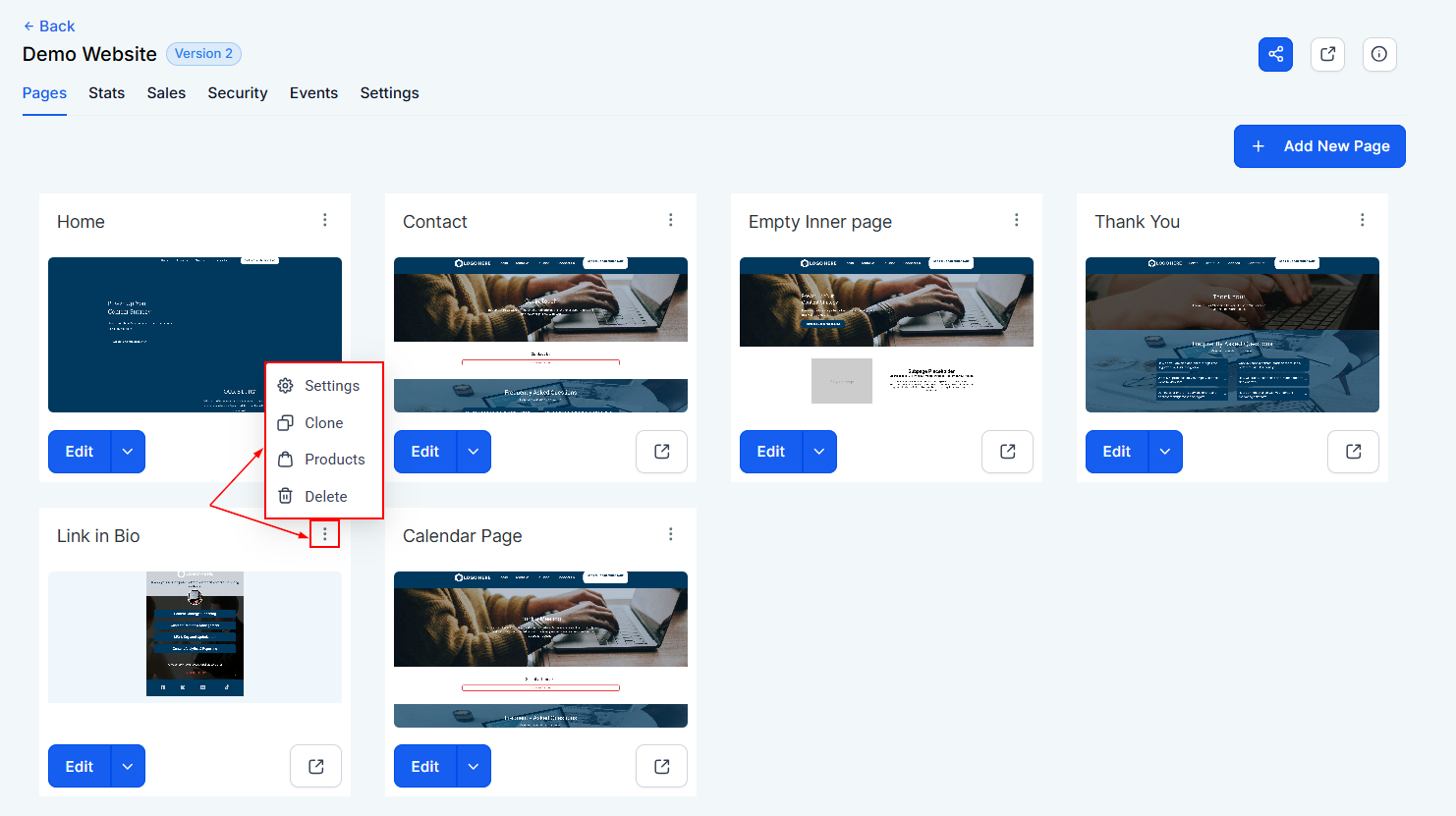Open Thank You page preview in new tab
This screenshot has width=1456, height=816.
point(1354,452)
